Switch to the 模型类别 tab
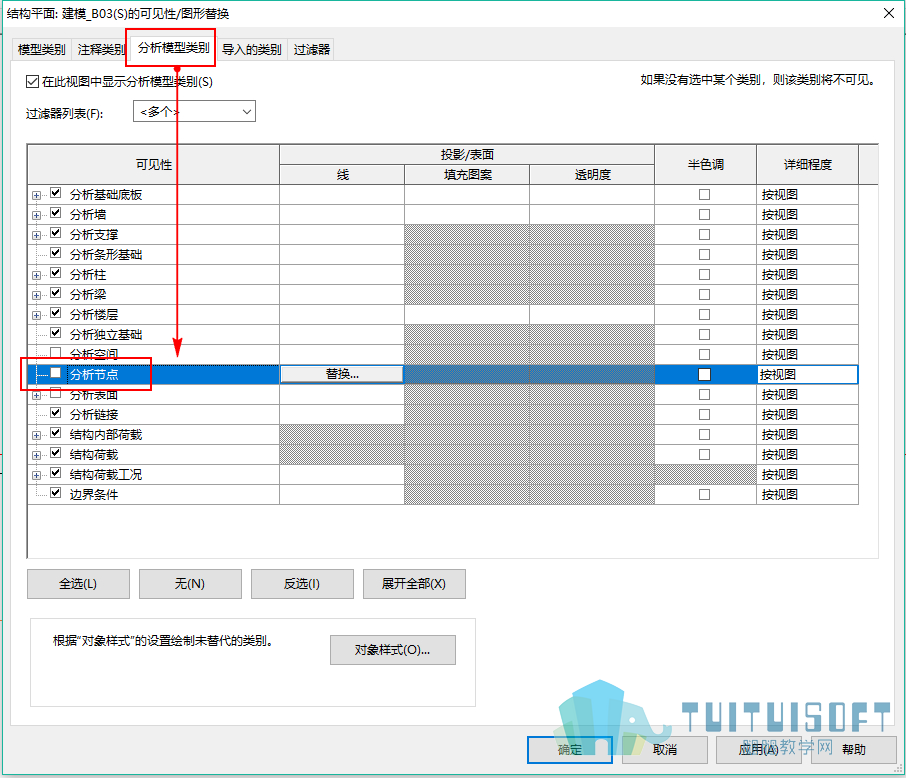 42,50
